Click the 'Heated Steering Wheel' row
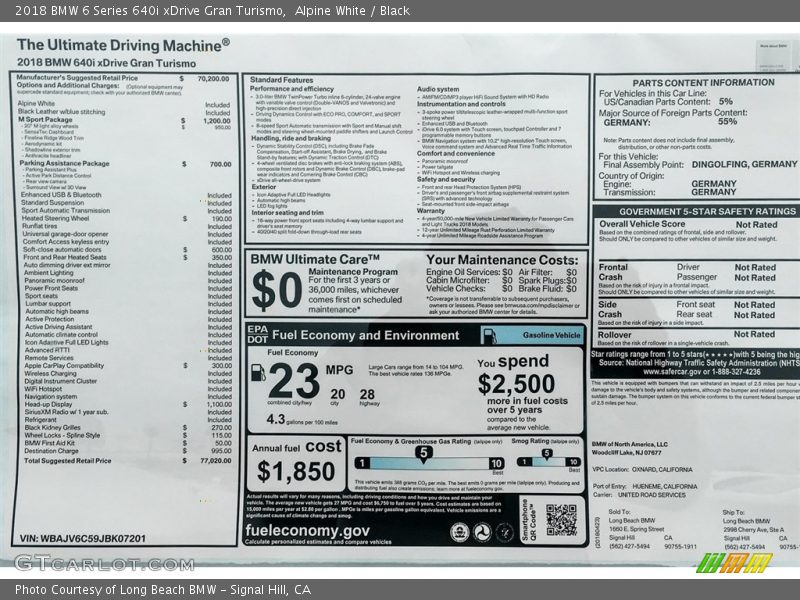 tap(127, 218)
